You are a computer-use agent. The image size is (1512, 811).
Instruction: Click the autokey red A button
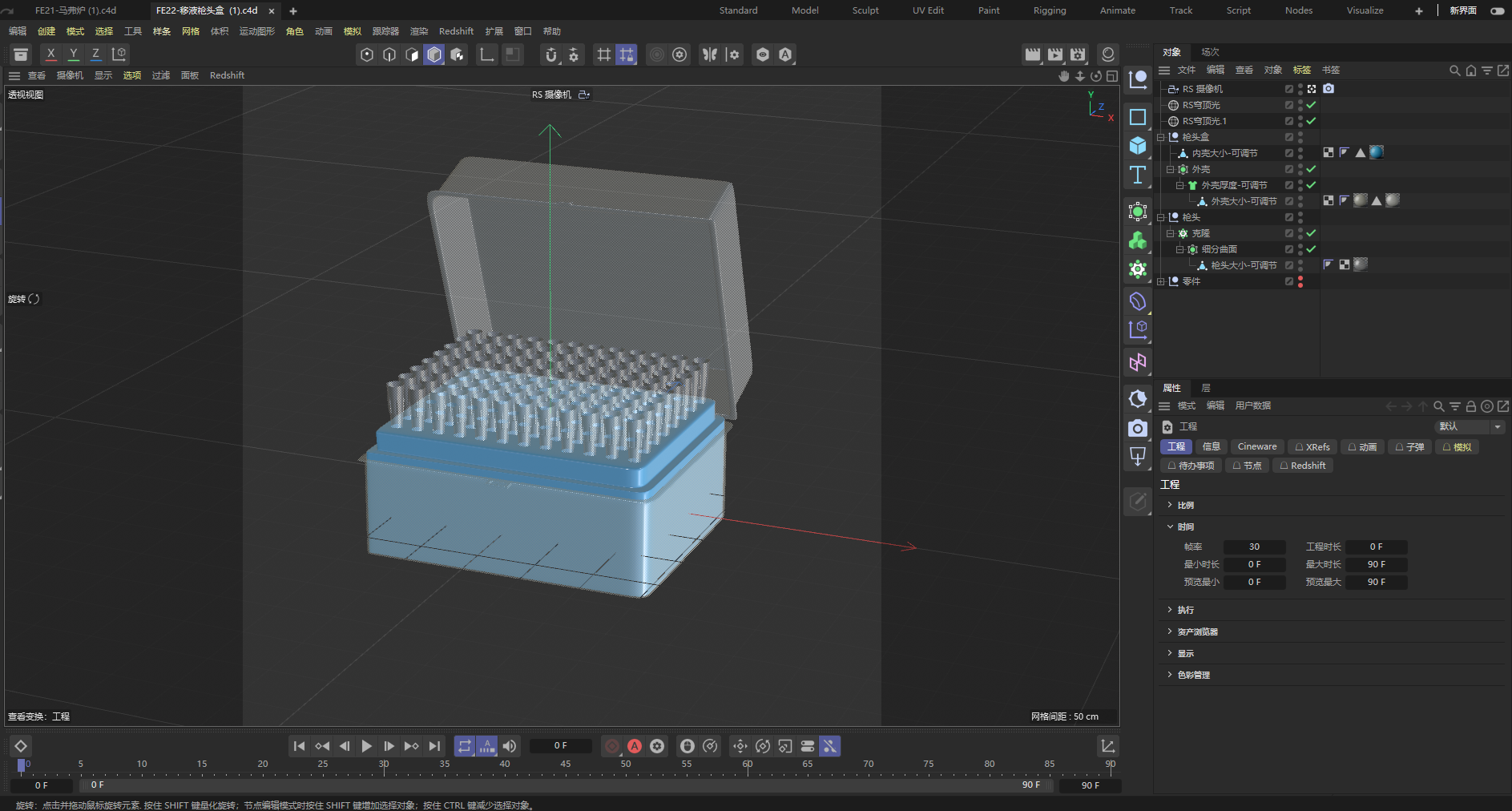pos(635,746)
